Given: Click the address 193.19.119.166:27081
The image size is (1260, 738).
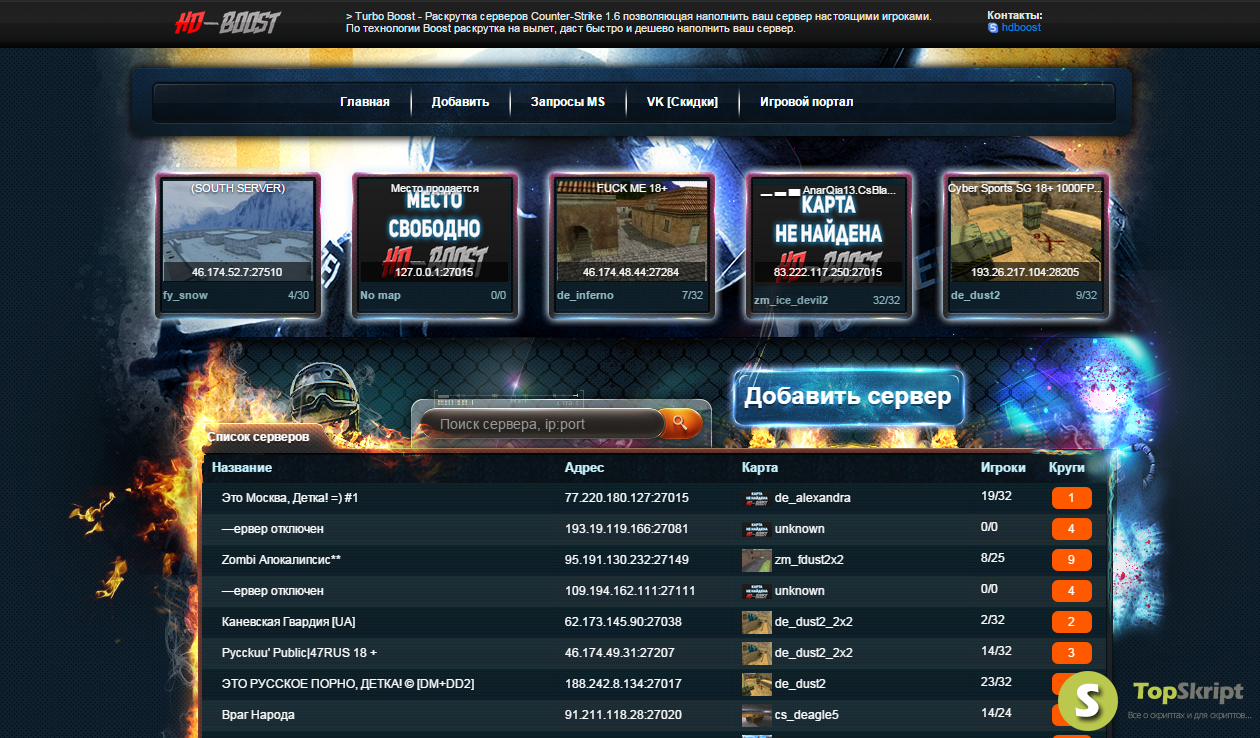Looking at the screenshot, I should pyautogui.click(x=627, y=529).
